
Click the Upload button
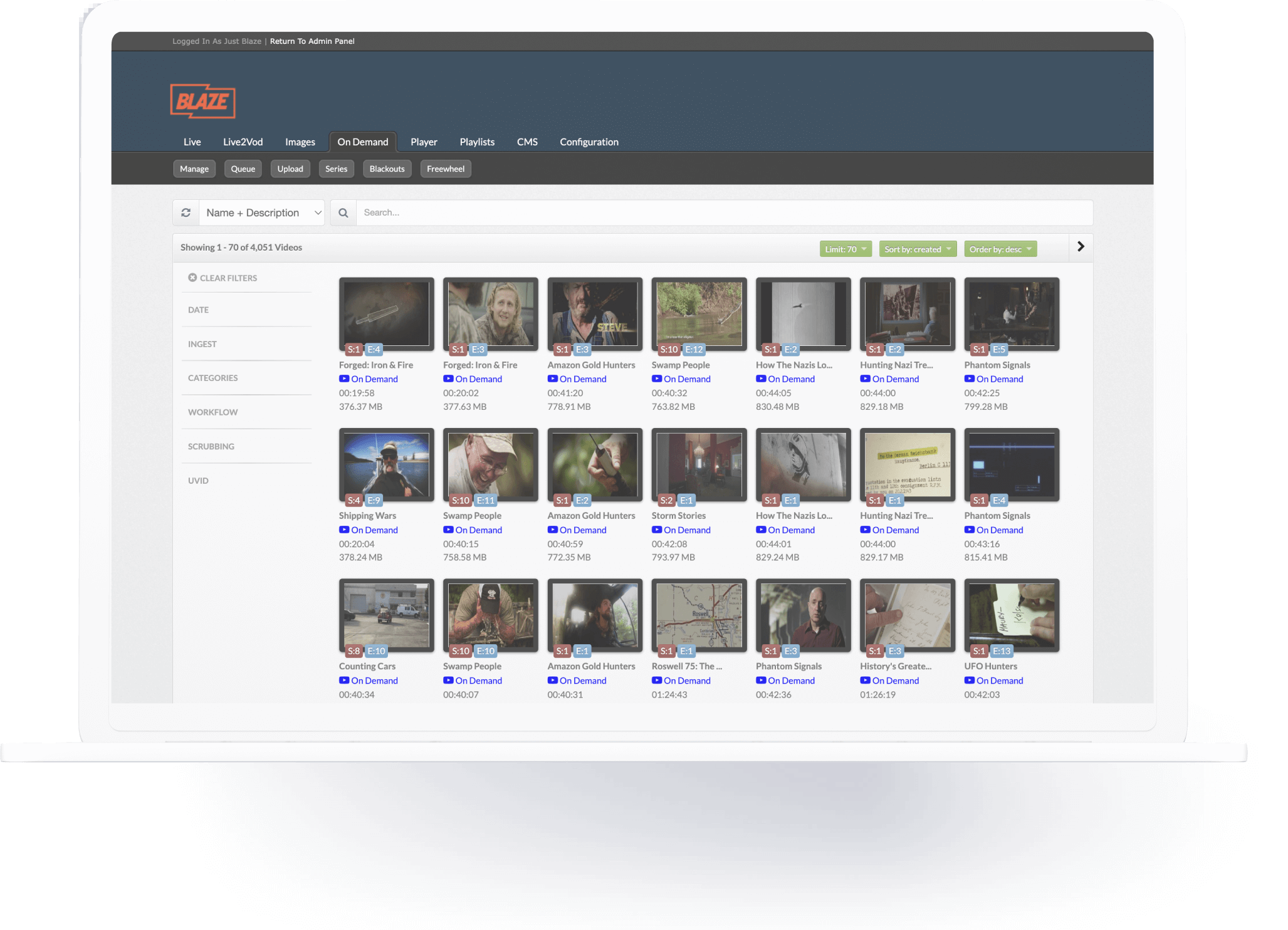(x=290, y=169)
